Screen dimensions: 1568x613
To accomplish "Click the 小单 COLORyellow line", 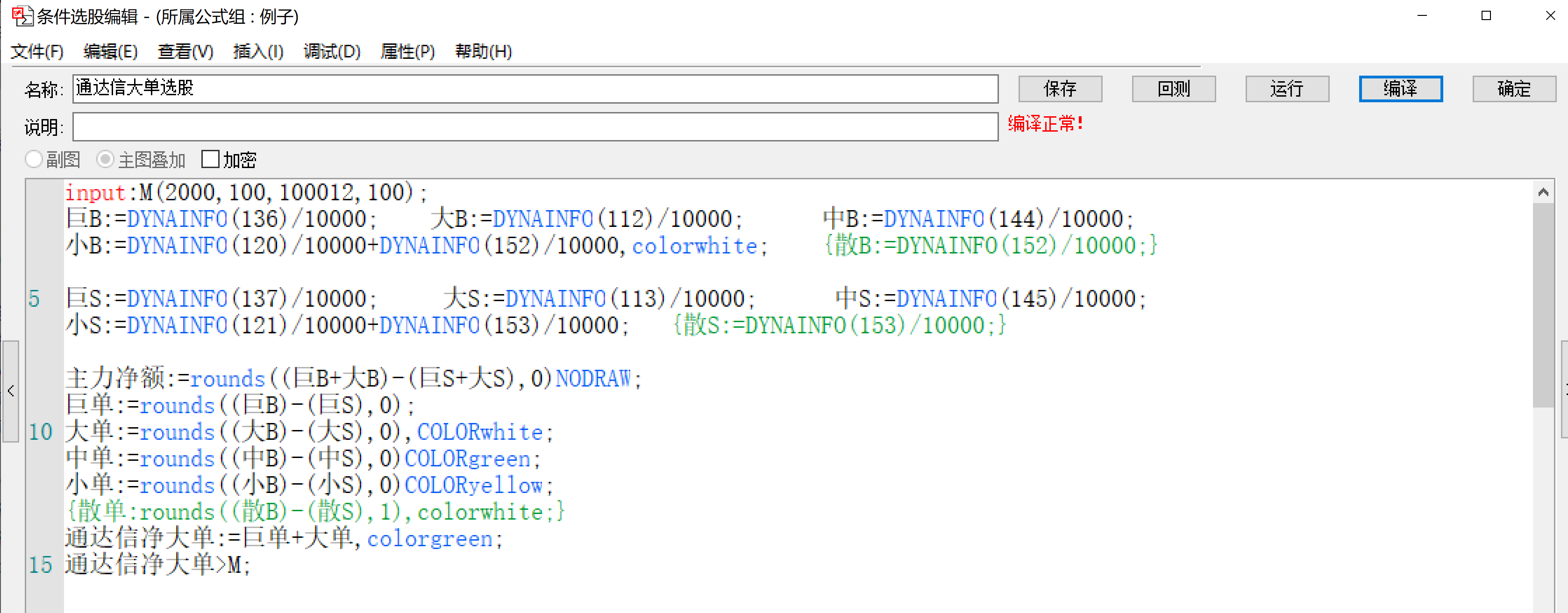I will [309, 485].
